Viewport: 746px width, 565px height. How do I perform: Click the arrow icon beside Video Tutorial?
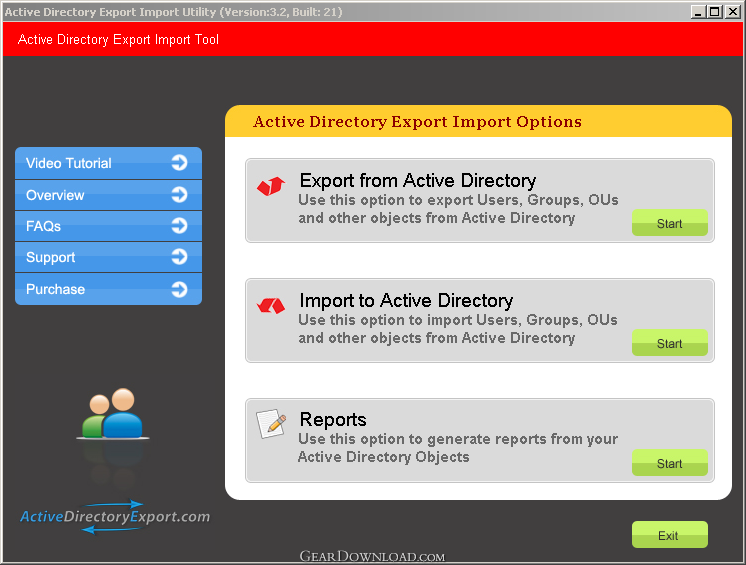pyautogui.click(x=179, y=163)
